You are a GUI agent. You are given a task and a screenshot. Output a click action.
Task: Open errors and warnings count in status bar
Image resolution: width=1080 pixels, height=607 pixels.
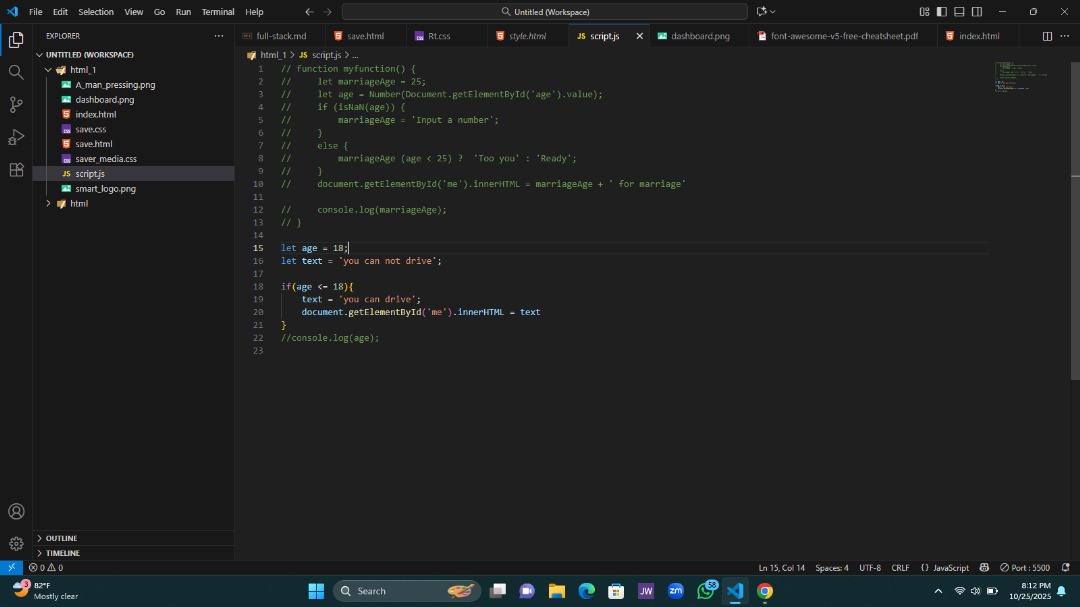click(45, 568)
